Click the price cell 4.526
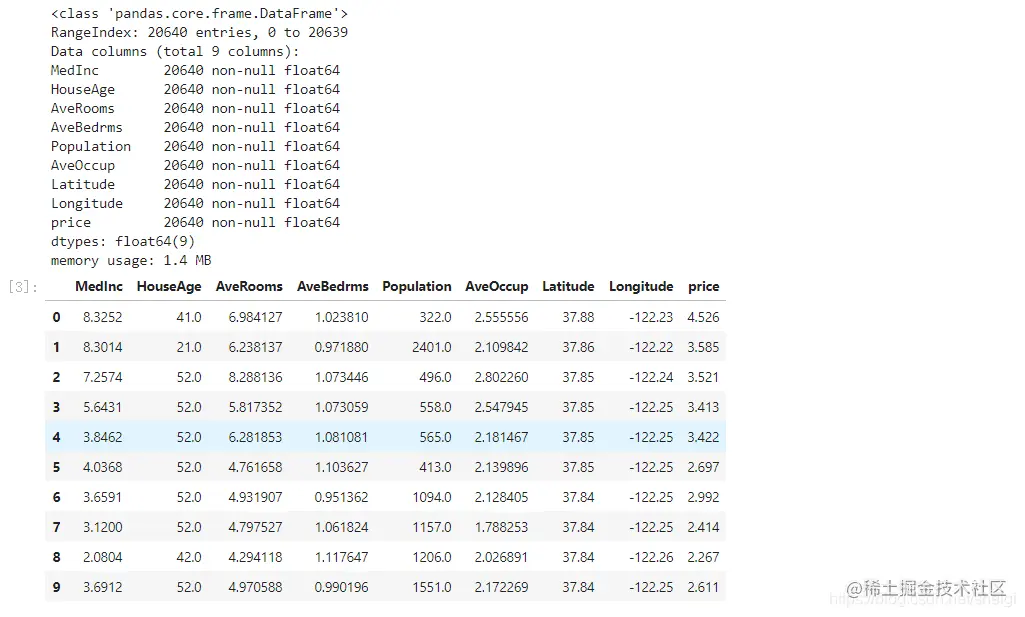This screenshot has height=617, width=1025. pos(703,317)
